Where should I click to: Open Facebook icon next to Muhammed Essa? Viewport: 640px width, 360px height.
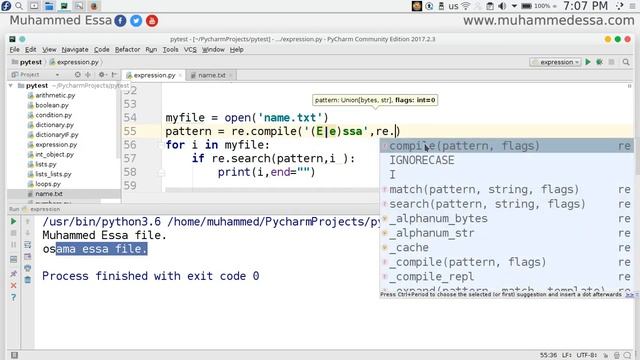pos(120,21)
